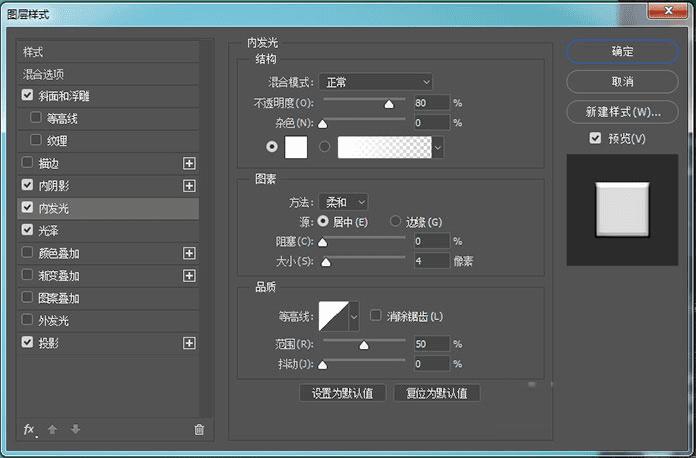
Task: Close the 图层样式 dialog window
Action: click(x=668, y=10)
